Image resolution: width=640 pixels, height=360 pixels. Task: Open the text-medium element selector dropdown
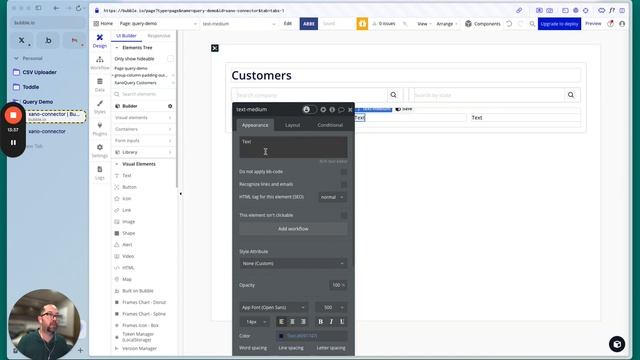(x=239, y=24)
